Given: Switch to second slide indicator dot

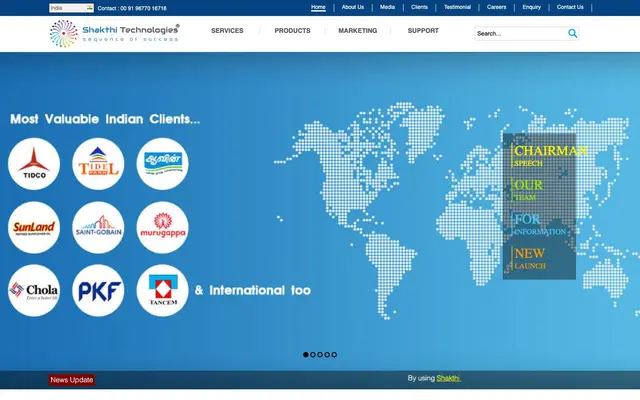Looking at the screenshot, I should point(313,354).
